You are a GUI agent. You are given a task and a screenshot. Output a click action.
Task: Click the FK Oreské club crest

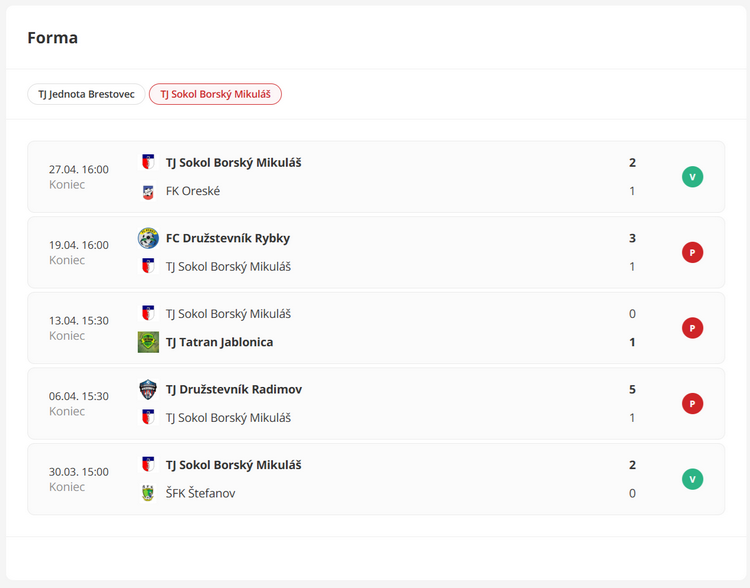148,191
